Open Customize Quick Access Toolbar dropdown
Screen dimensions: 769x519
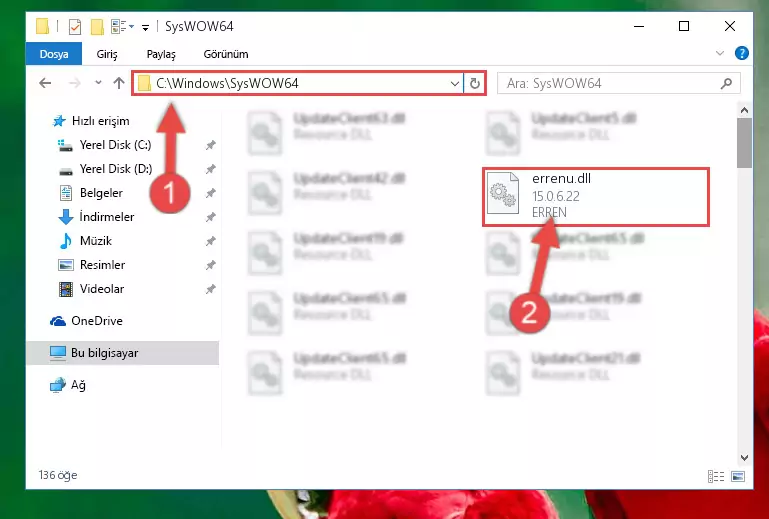[145, 27]
